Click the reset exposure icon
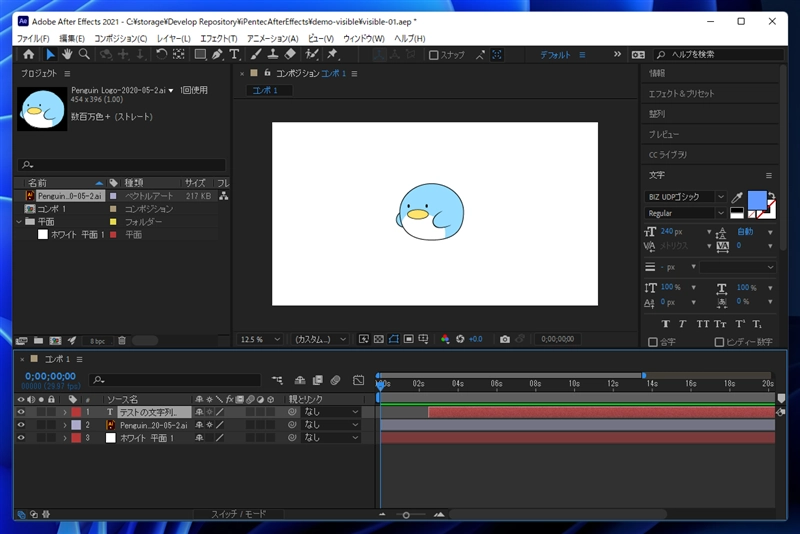The height and width of the screenshot is (534, 800). point(460,339)
